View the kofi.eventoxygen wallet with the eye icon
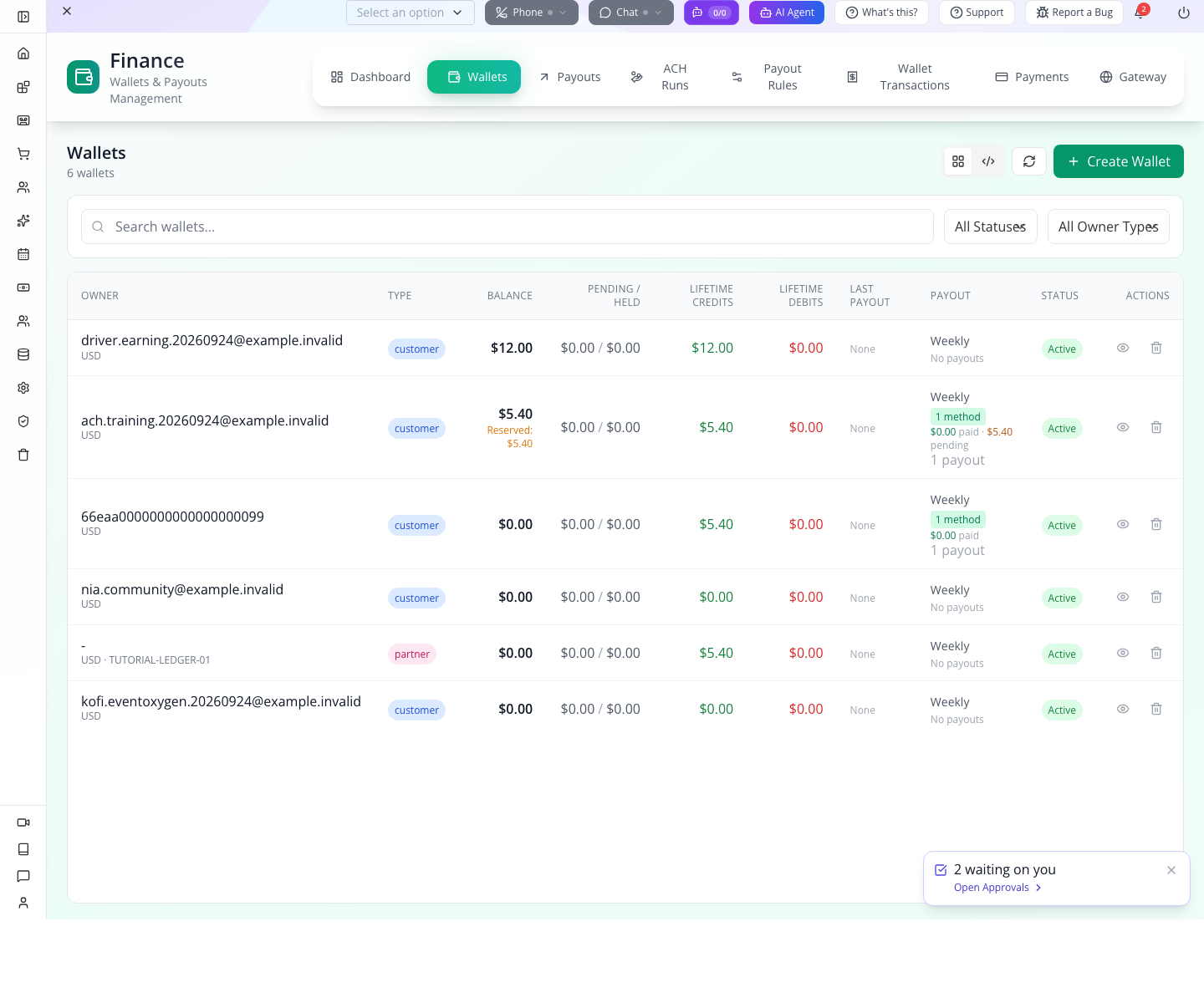Viewport: 1204px width, 1003px height. pos(1123,709)
